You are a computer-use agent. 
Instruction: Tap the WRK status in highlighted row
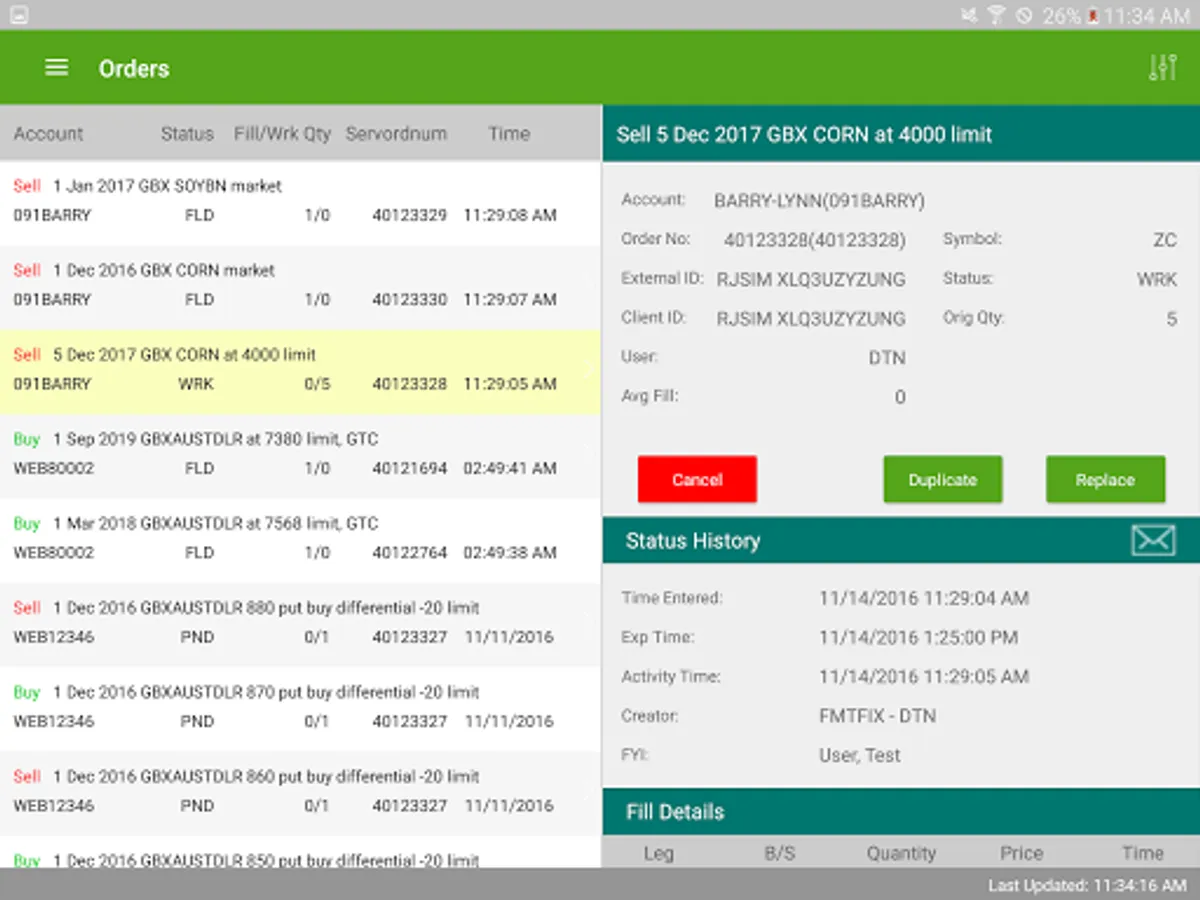[x=196, y=384]
